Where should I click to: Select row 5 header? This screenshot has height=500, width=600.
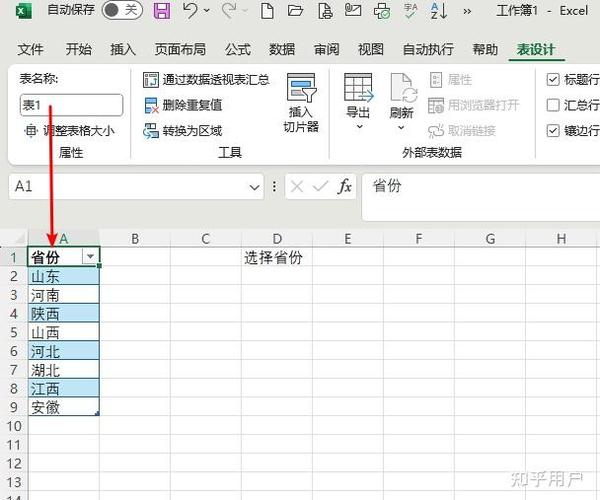click(14, 332)
